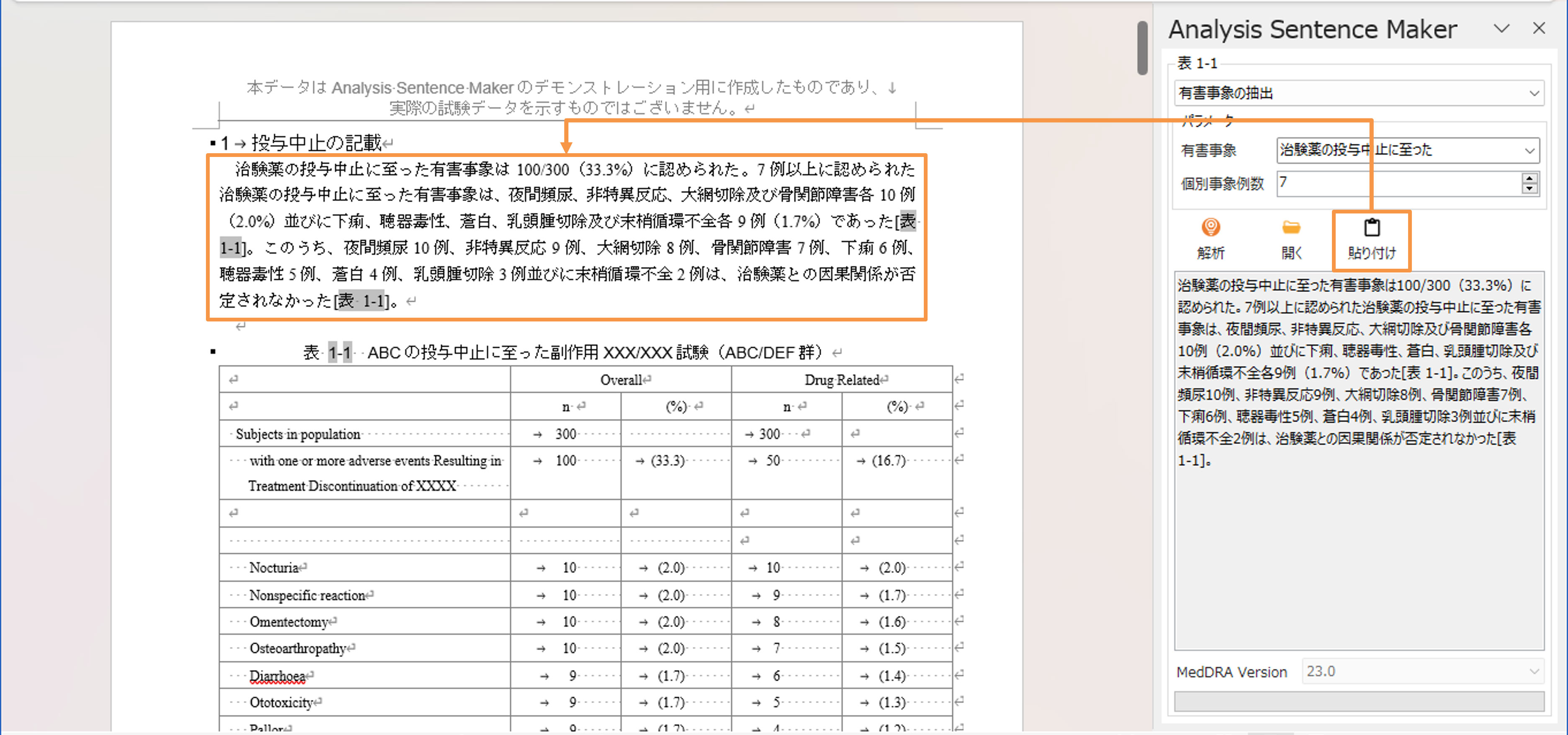The width and height of the screenshot is (1568, 735).
Task: Click the 解析 (analyze) lightbulb icon
Action: [1210, 228]
